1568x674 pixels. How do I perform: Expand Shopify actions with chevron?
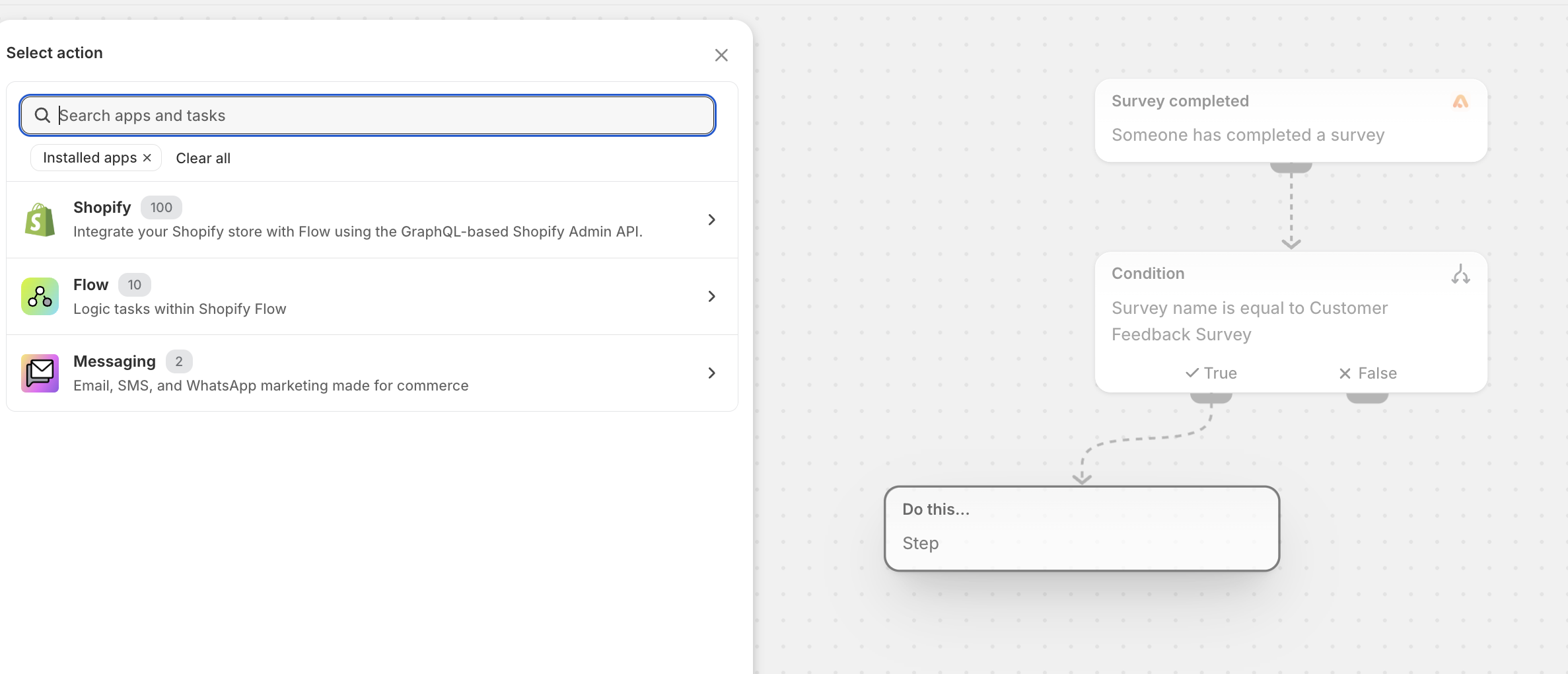point(711,219)
